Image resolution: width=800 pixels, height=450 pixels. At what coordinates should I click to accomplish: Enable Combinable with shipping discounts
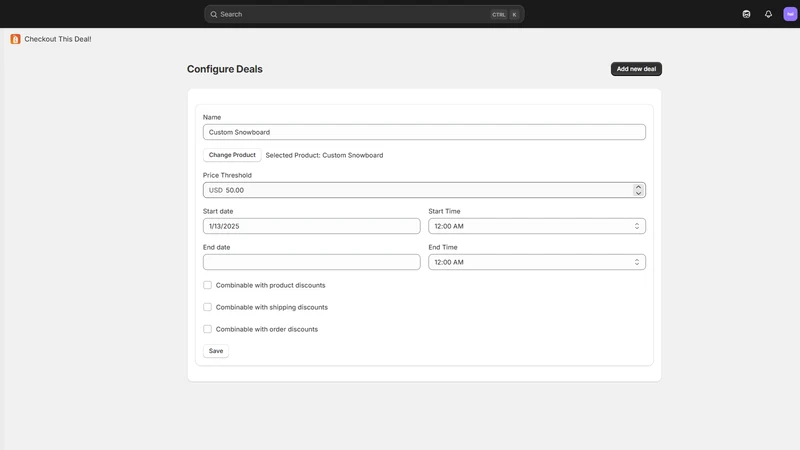coord(208,307)
